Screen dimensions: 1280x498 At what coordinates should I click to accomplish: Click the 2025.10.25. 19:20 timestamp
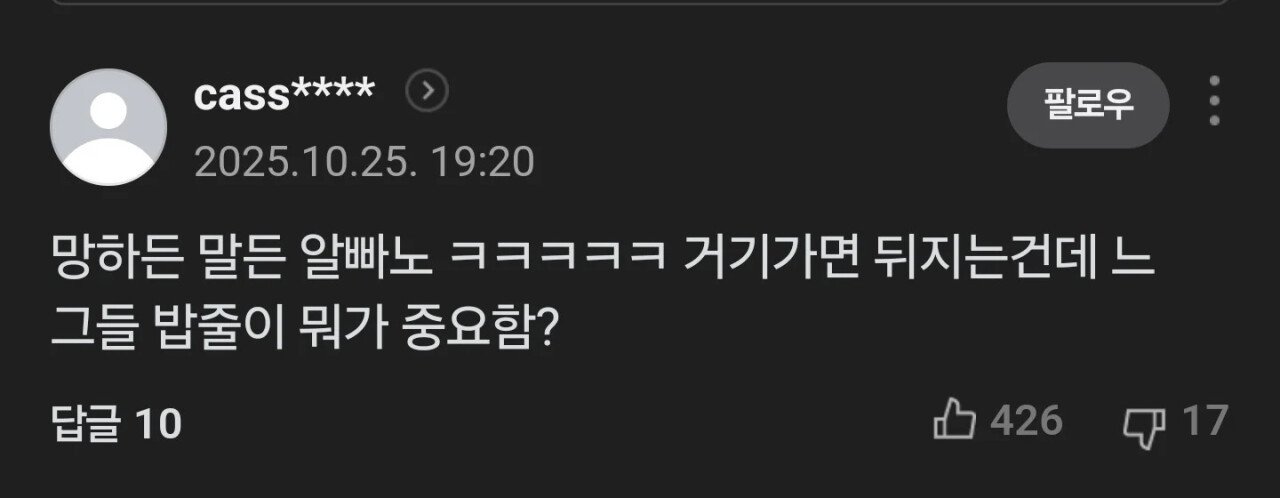(364, 160)
